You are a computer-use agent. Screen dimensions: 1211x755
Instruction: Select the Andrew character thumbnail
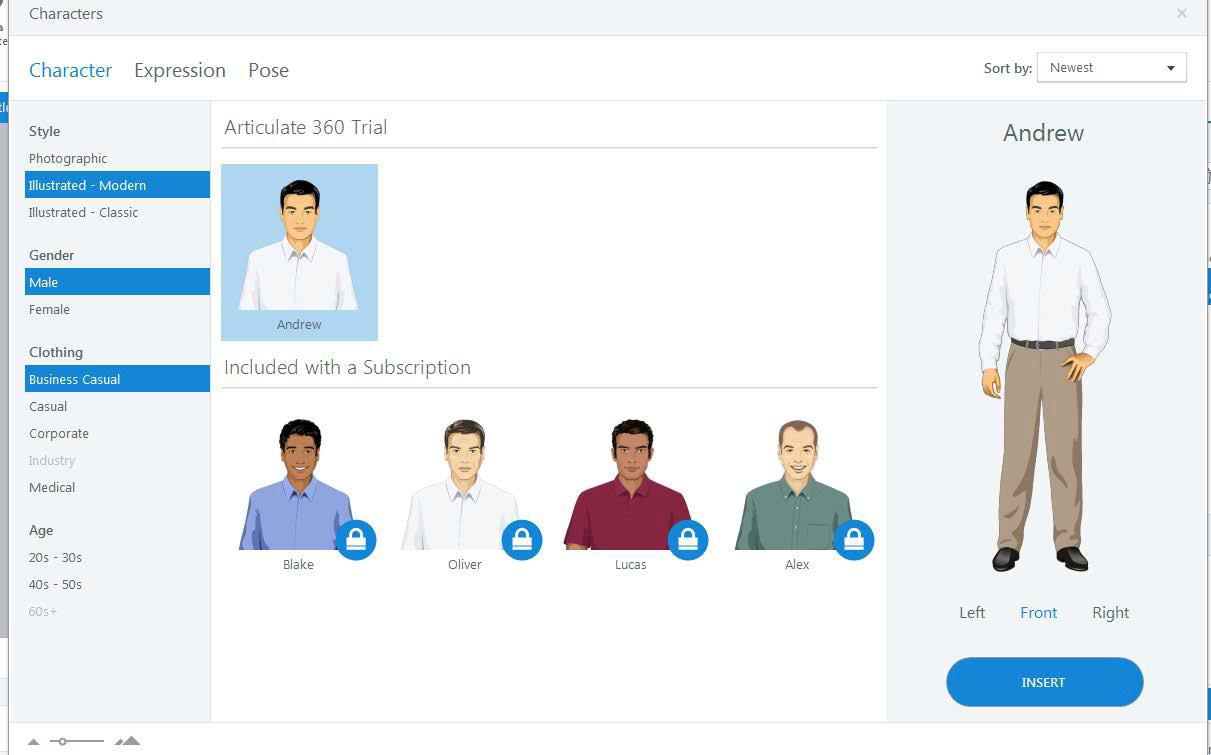pos(299,252)
